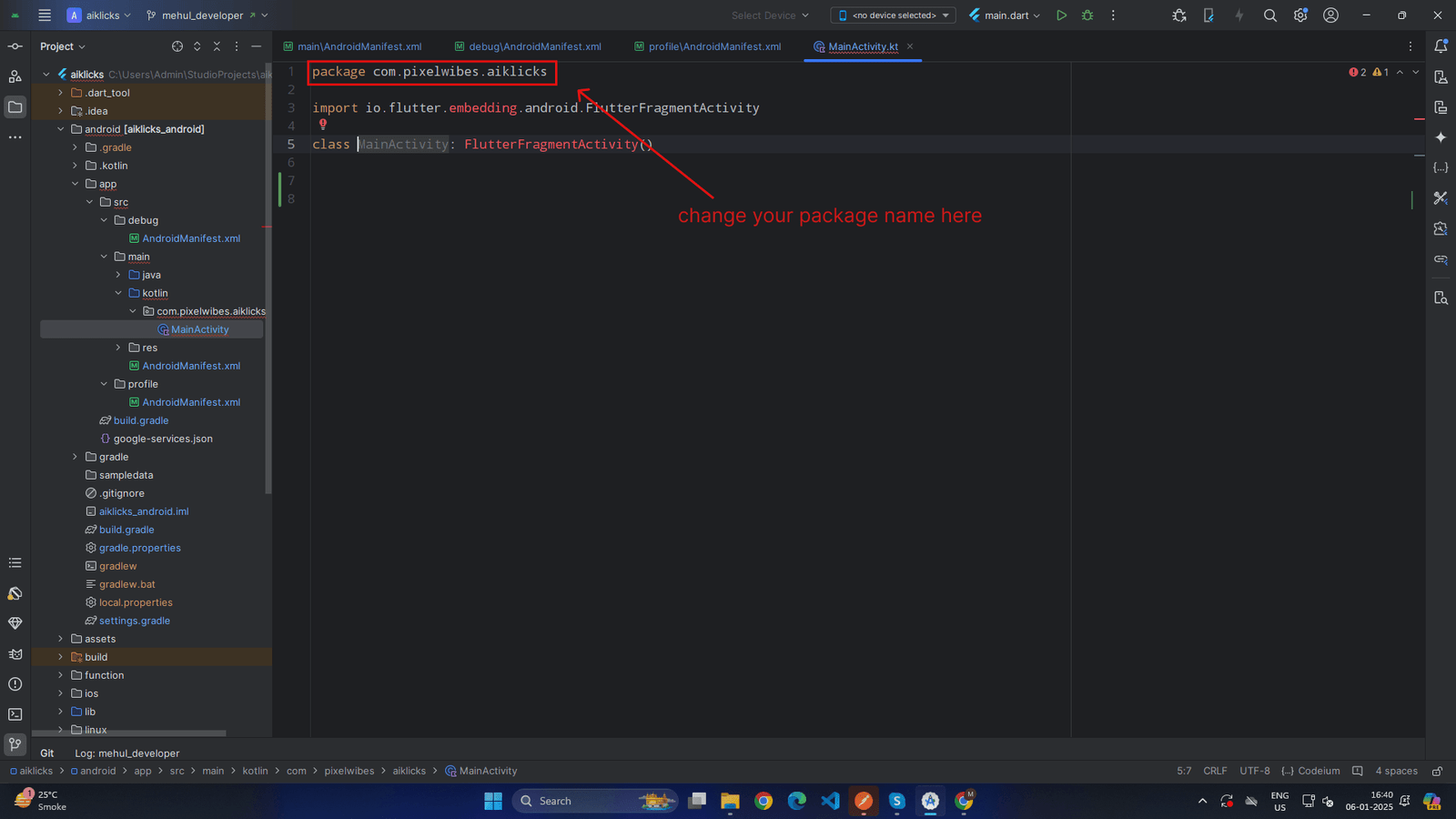Open IDE settings gear icon
This screenshot has height=819, width=1456.
pos(1300,15)
